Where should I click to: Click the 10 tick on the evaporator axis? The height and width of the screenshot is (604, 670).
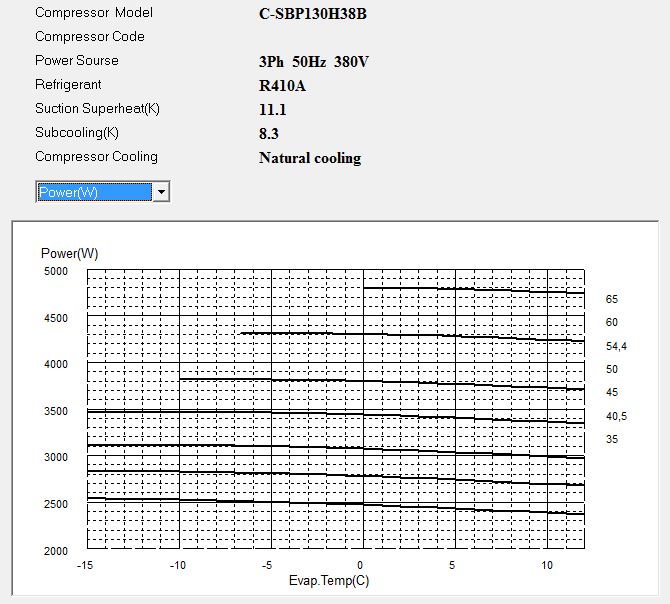click(548, 566)
